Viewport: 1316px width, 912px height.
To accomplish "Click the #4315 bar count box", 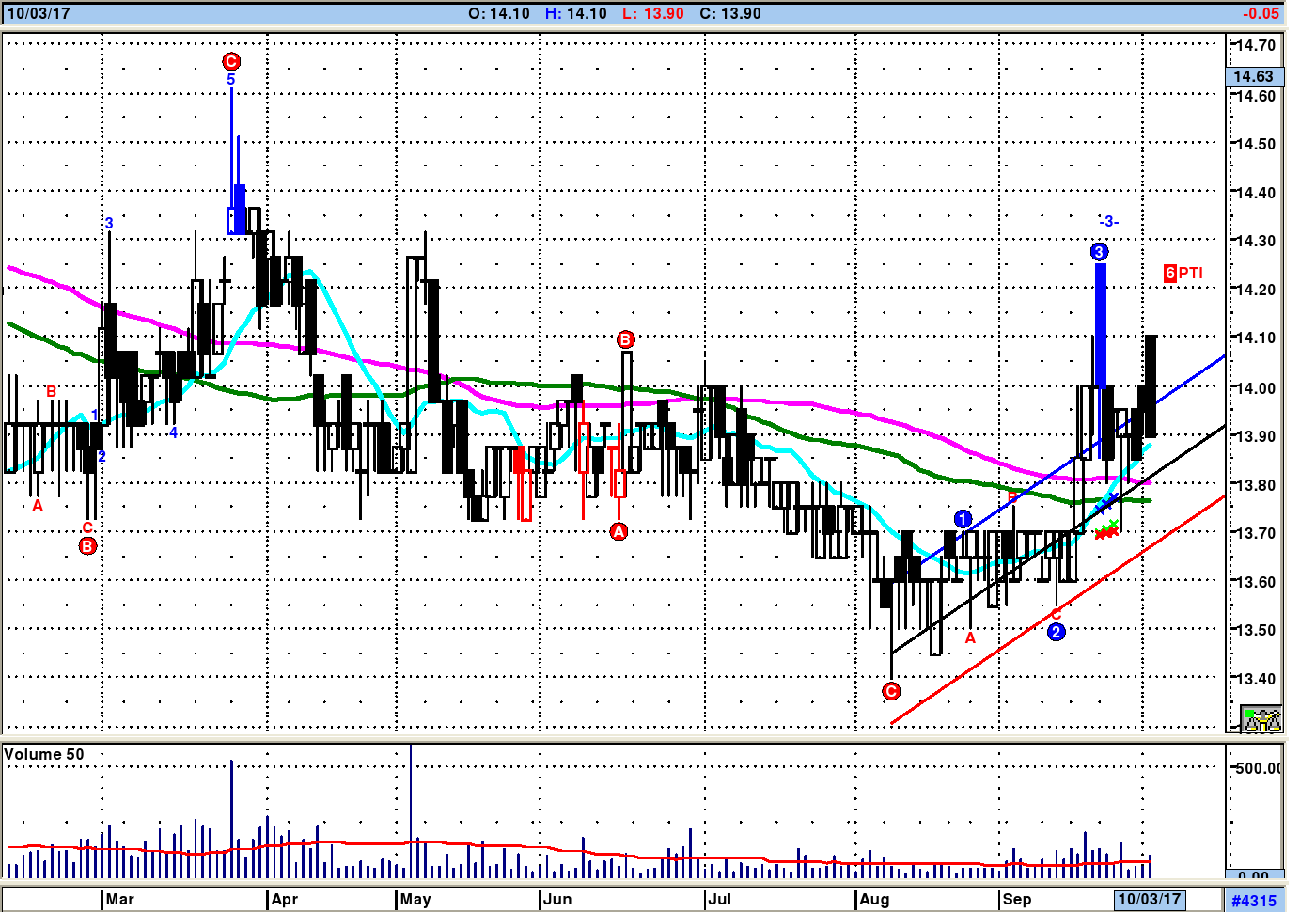I will click(1254, 900).
